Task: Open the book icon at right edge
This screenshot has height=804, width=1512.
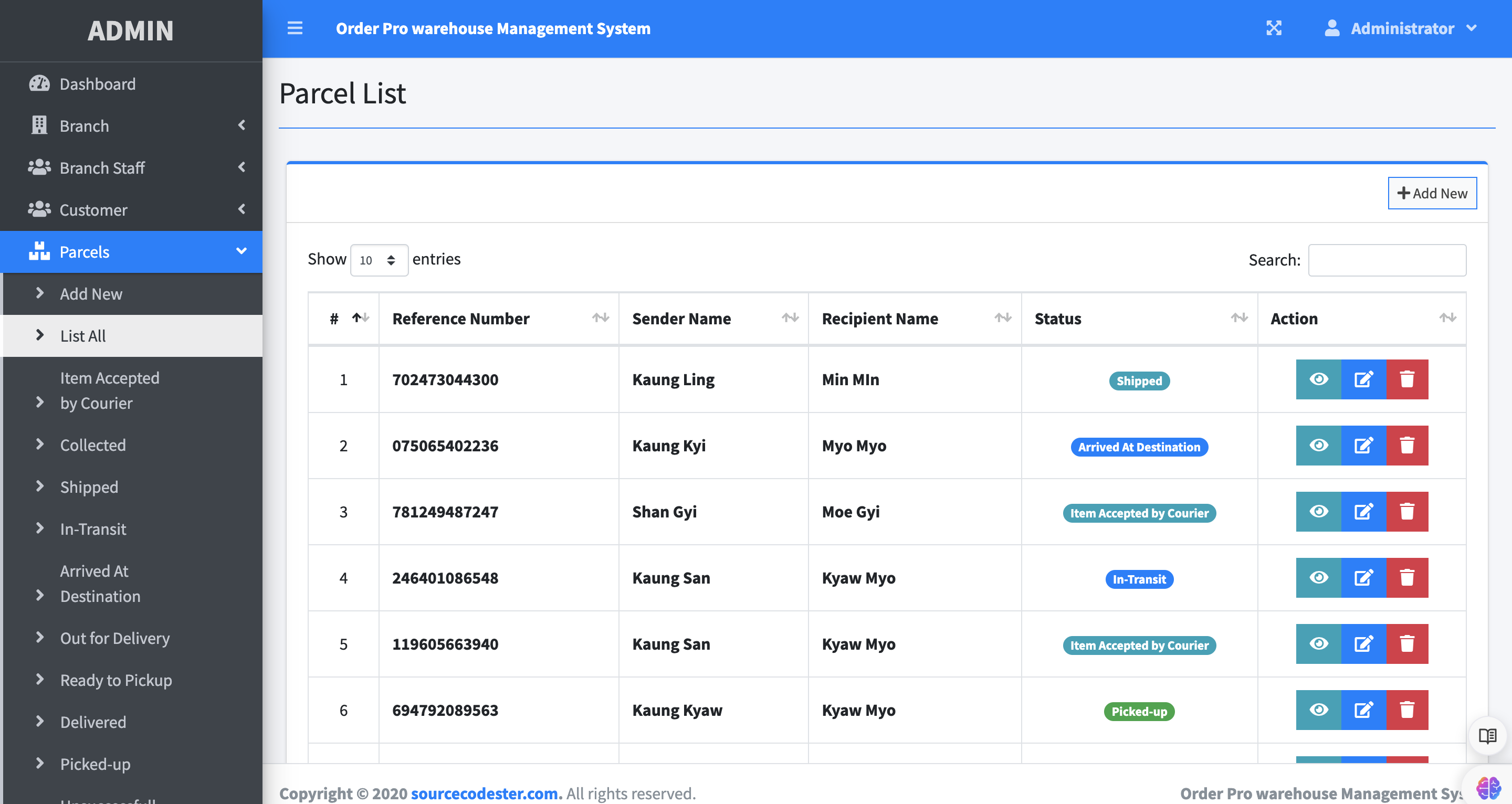Action: tap(1487, 736)
